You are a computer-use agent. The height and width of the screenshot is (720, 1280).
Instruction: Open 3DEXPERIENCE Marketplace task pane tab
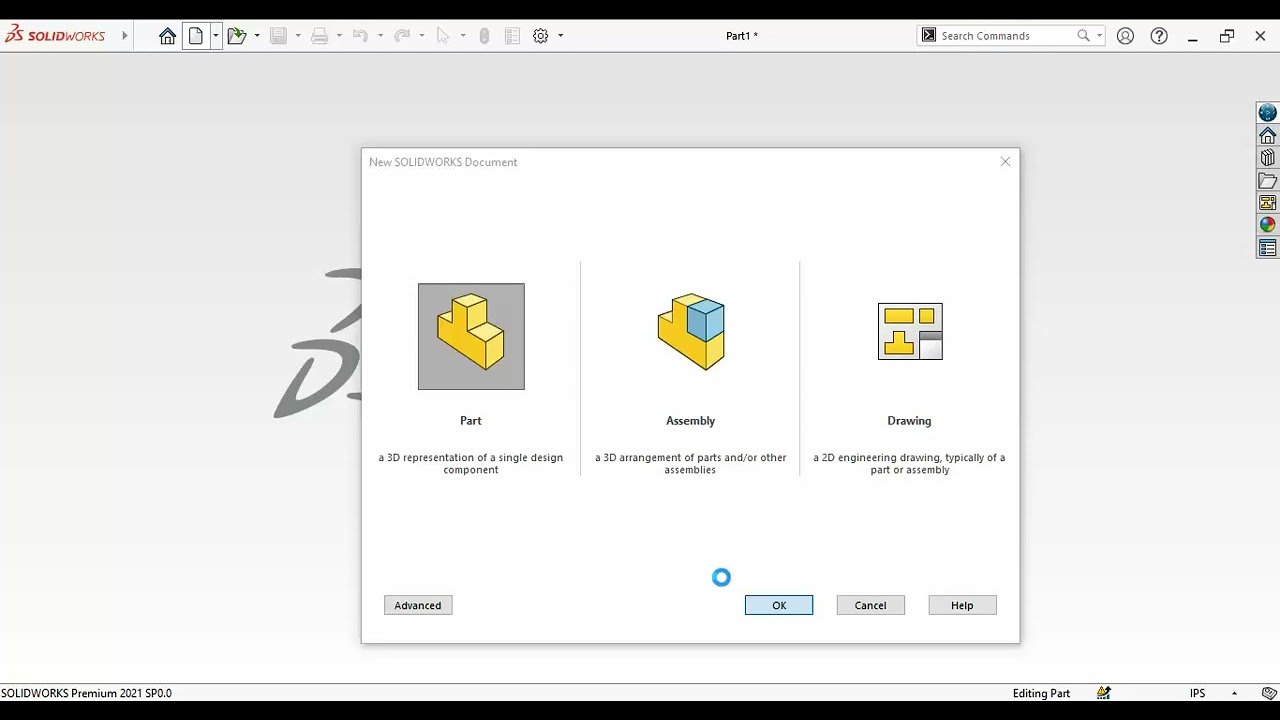tap(1268, 113)
